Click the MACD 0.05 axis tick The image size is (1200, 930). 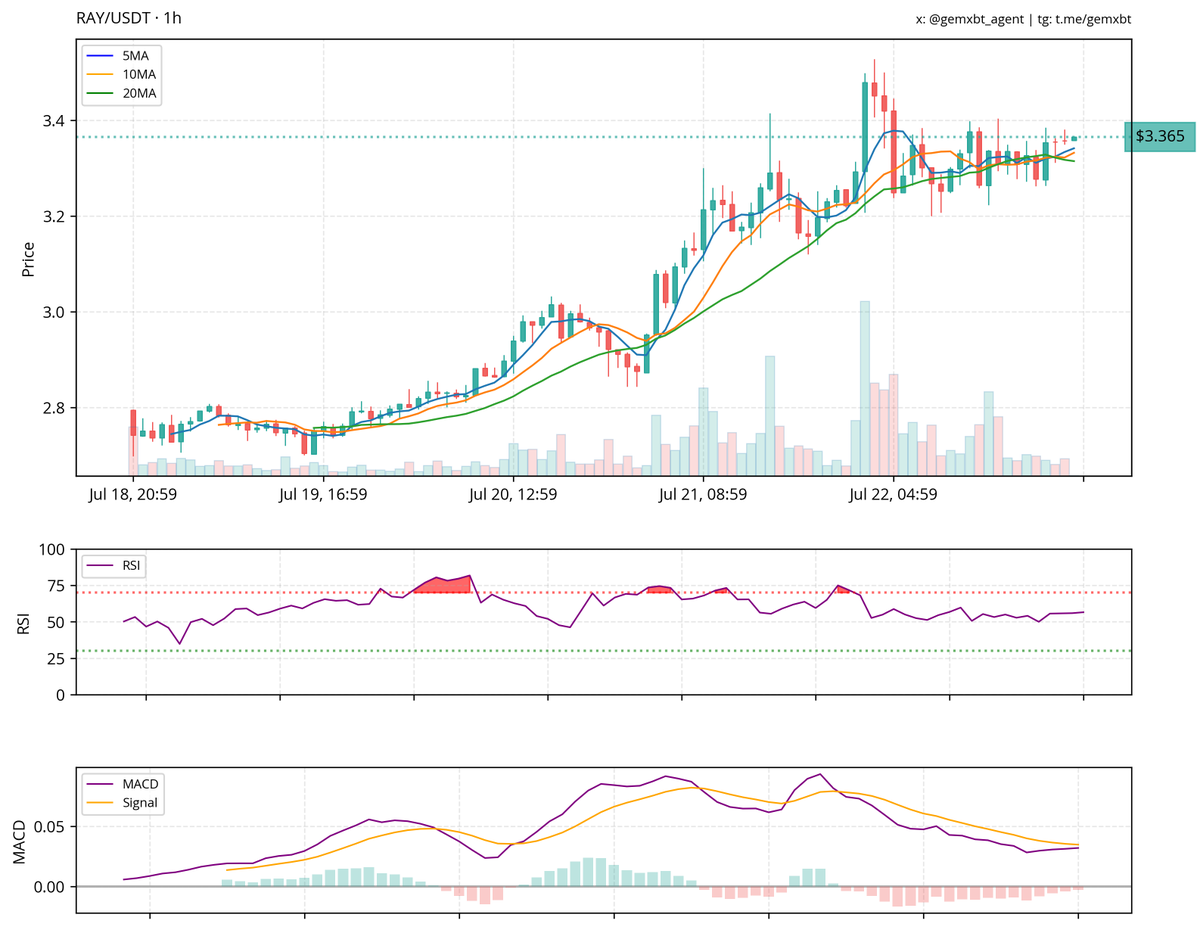[51, 827]
